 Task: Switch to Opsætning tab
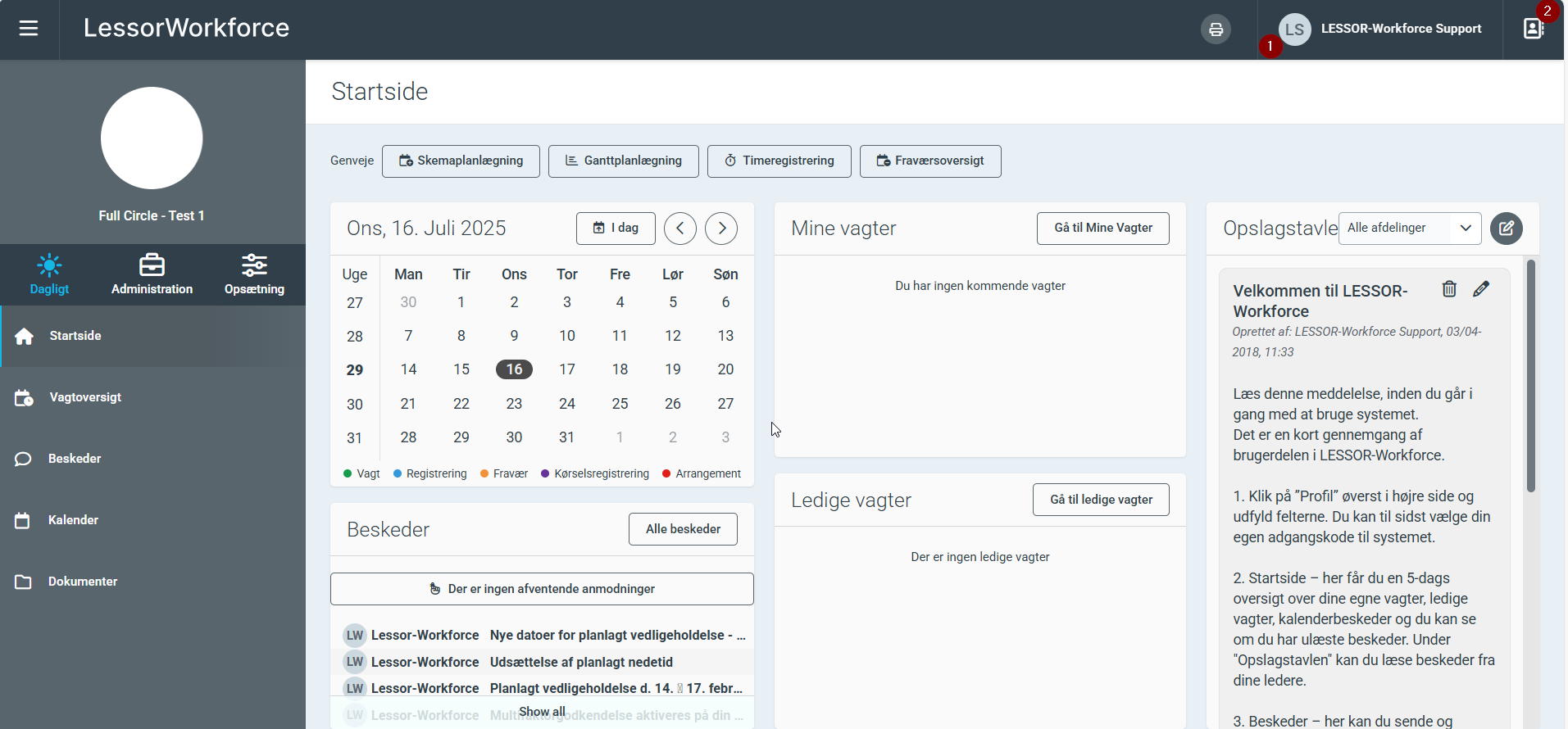coord(254,274)
